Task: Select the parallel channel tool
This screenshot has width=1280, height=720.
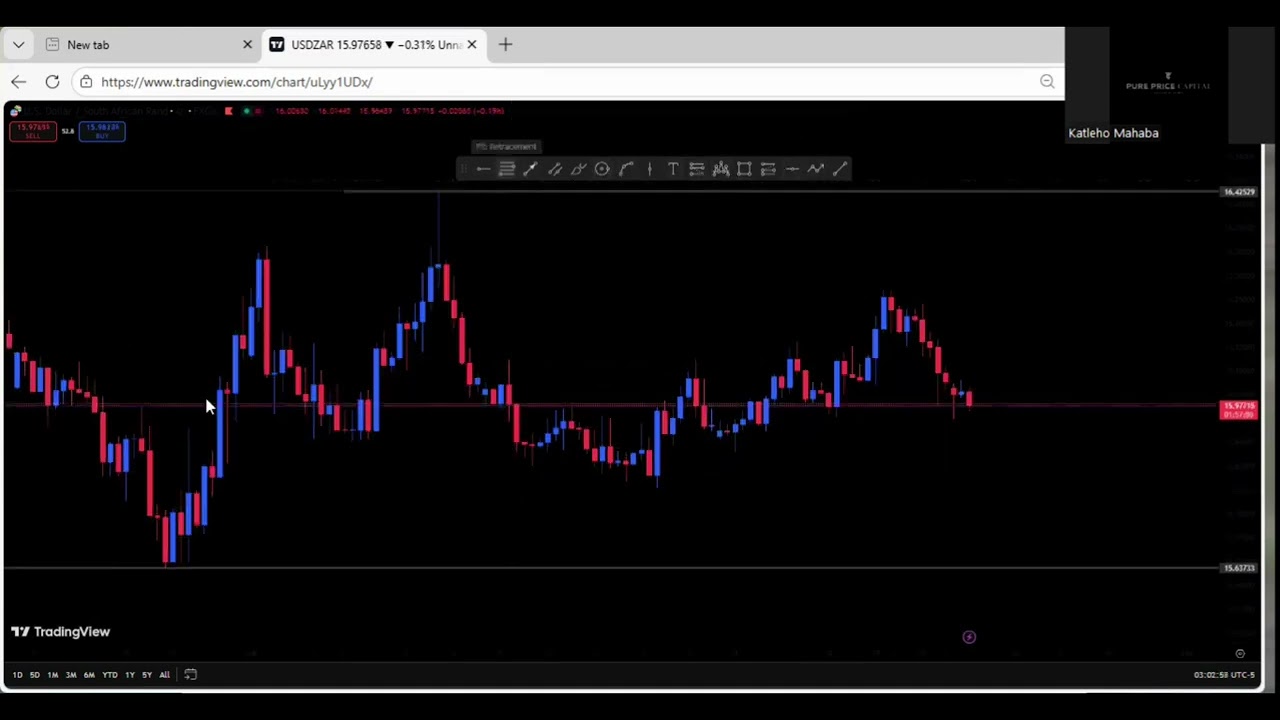Action: pyautogui.click(x=555, y=169)
